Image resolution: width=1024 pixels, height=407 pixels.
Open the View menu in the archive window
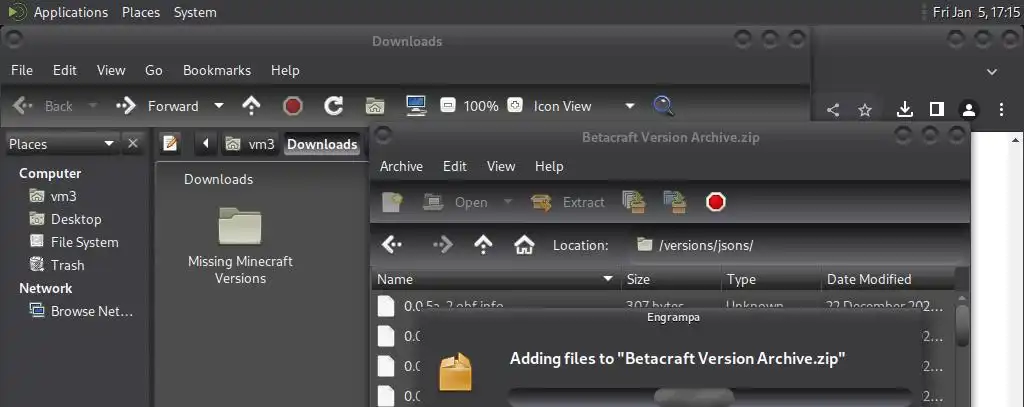coord(501,166)
